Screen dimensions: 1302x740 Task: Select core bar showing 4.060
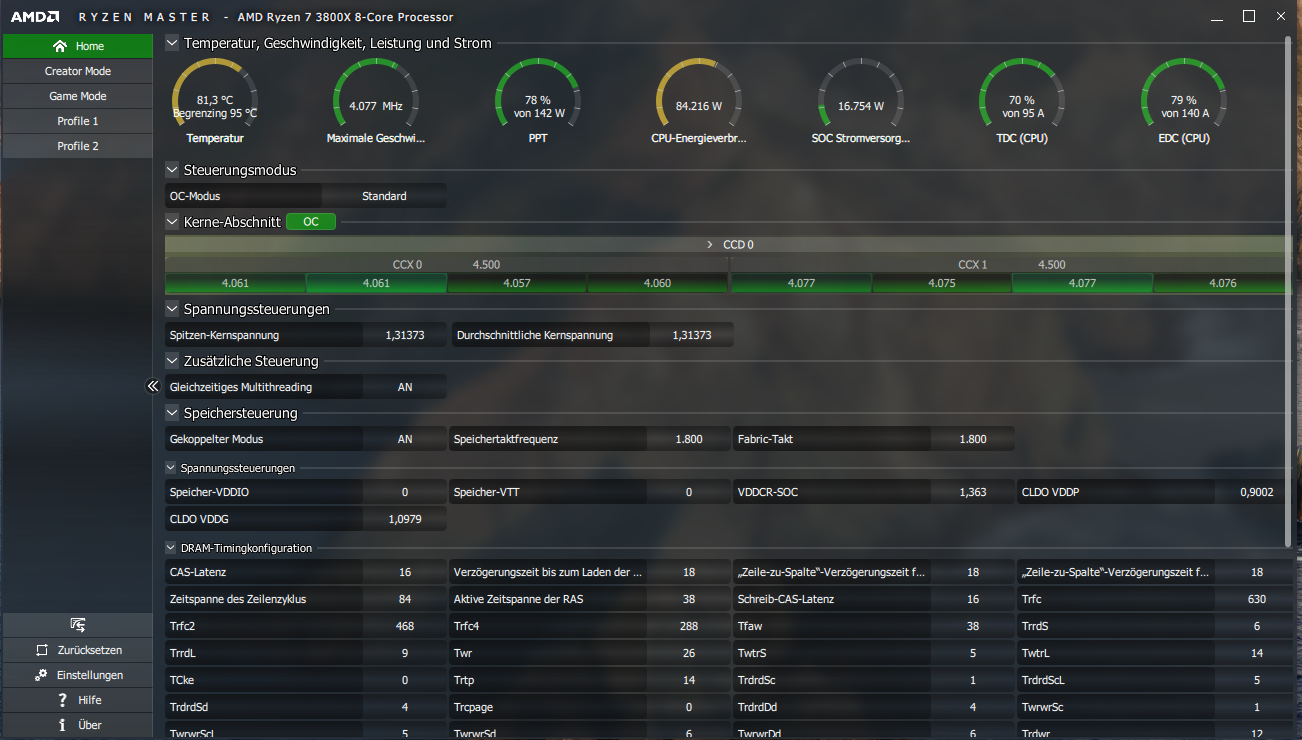[657, 283]
